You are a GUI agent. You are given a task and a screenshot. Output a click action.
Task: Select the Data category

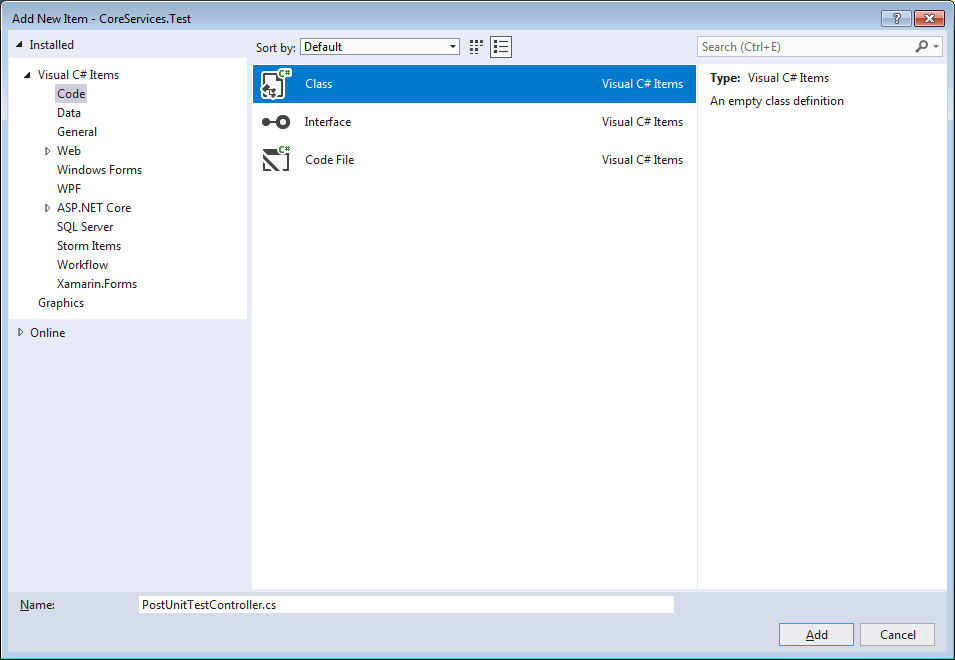(x=69, y=113)
